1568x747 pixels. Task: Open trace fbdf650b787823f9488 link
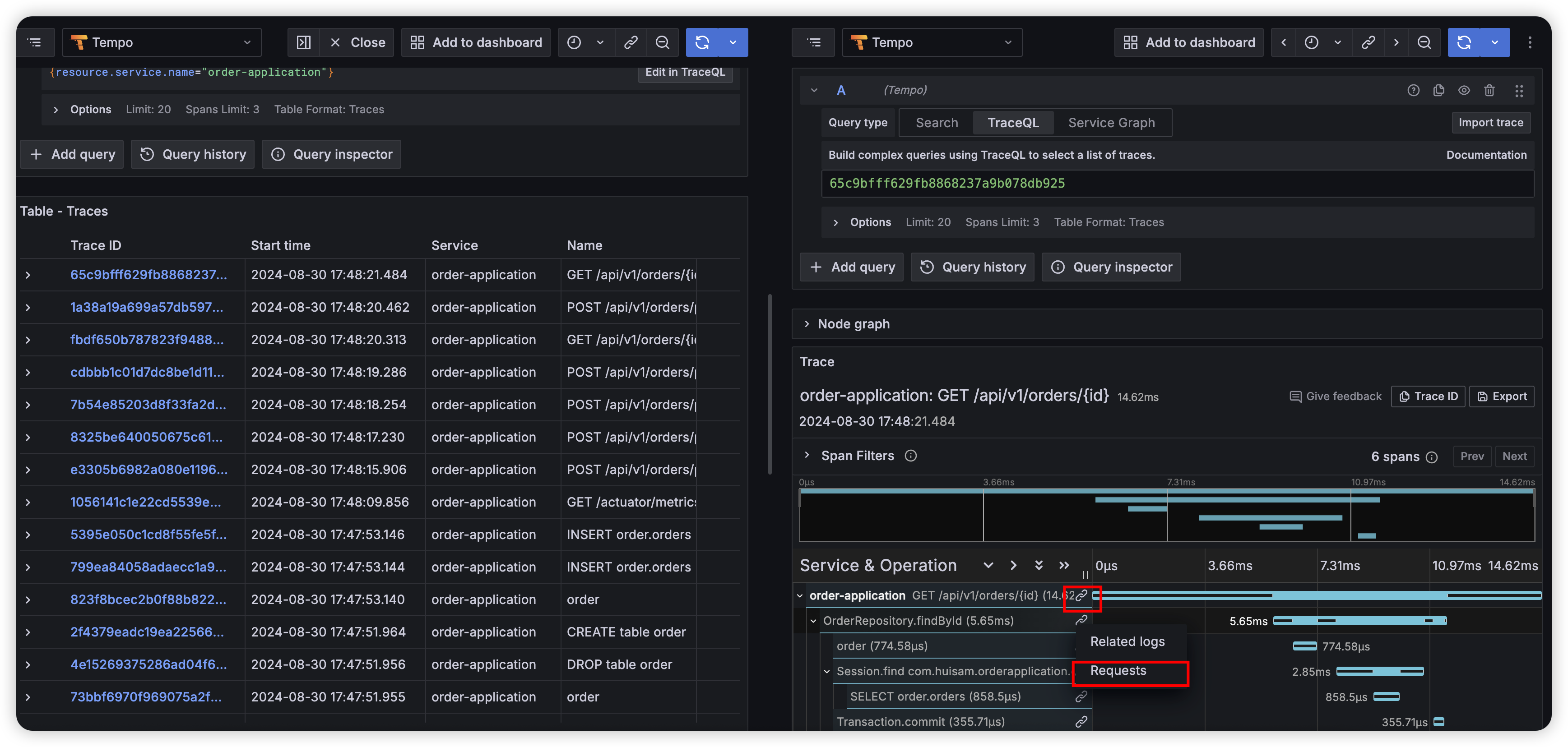147,339
